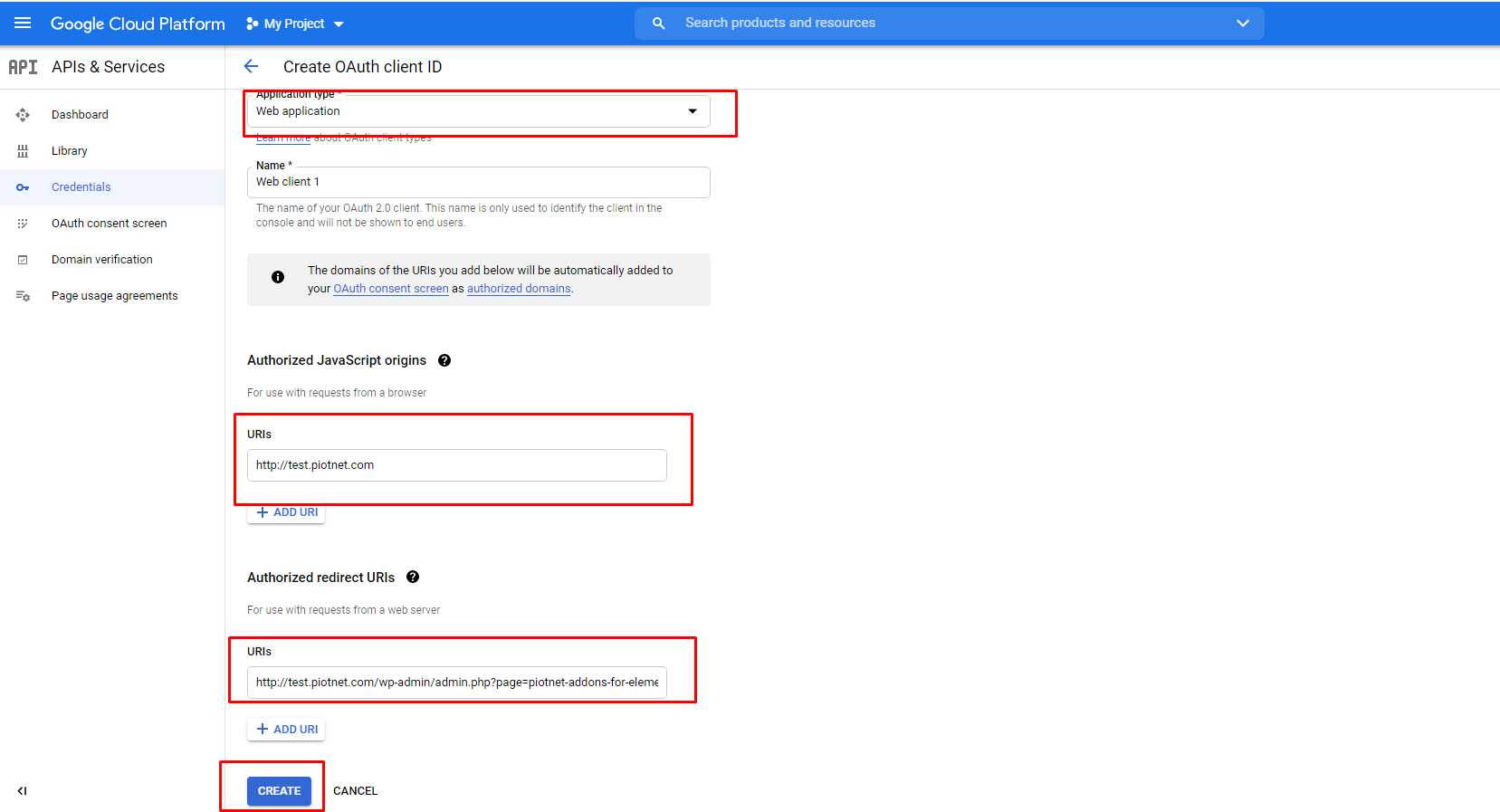The height and width of the screenshot is (812, 1500).
Task: Cancel the OAuth client creation
Action: point(355,790)
